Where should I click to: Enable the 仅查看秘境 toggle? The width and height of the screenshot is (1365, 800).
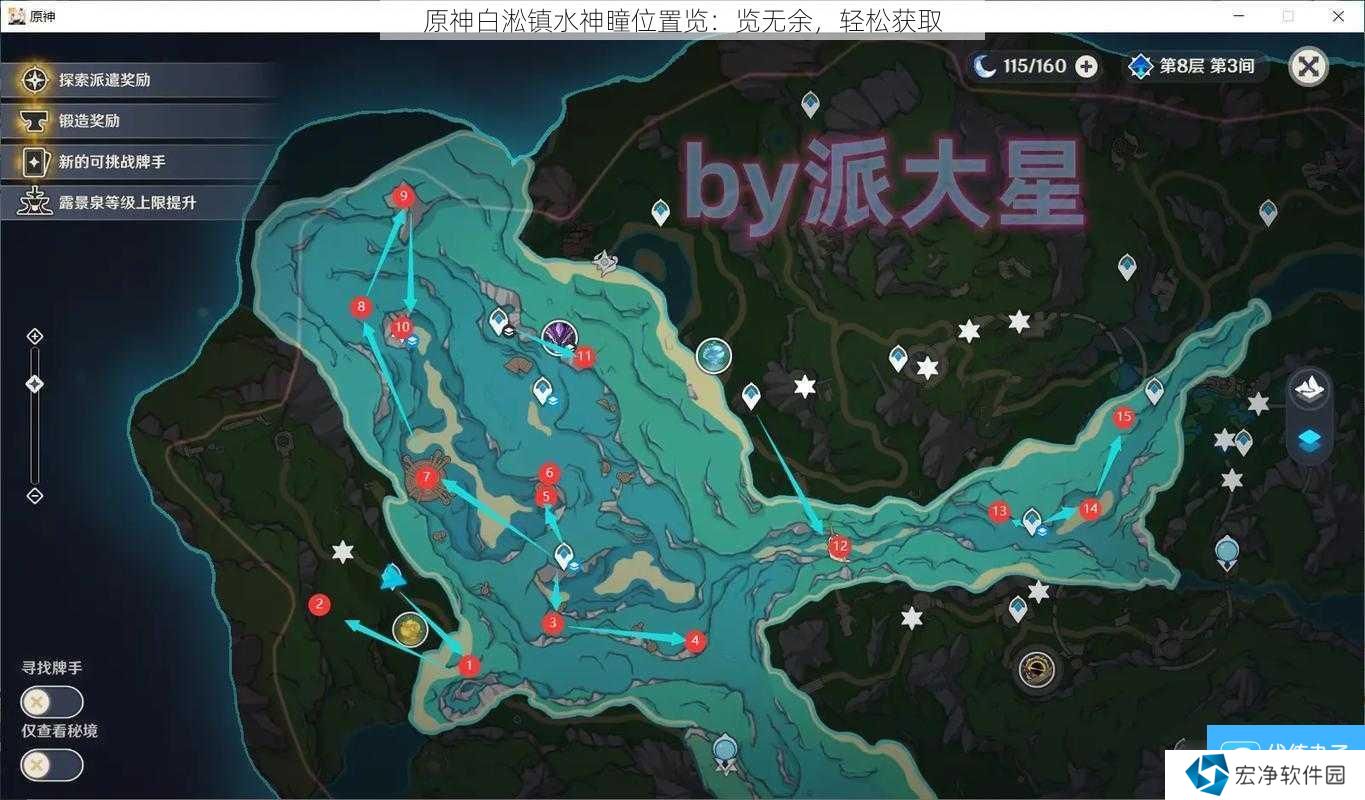click(51, 765)
